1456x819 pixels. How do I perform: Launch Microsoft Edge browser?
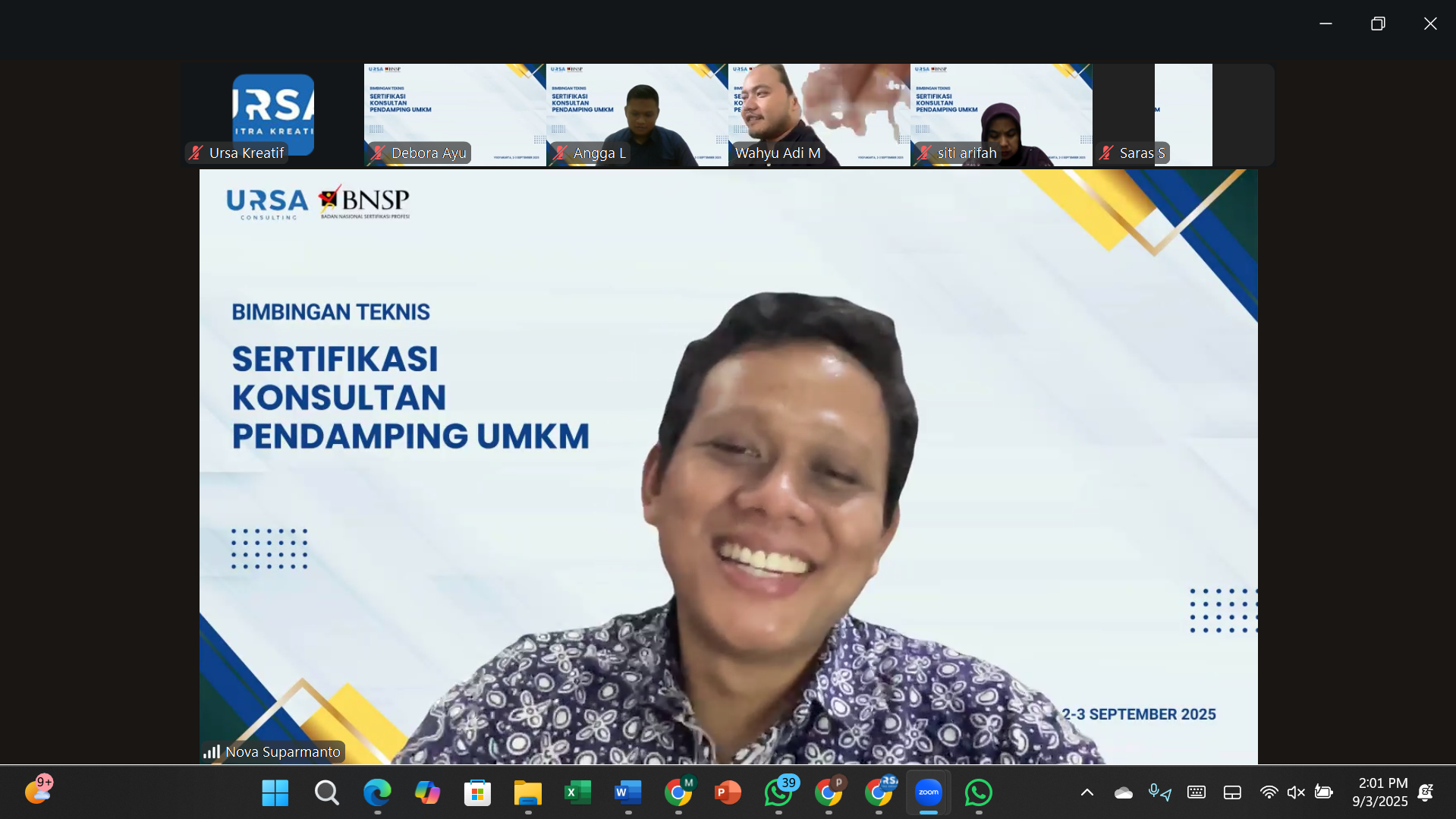[377, 792]
